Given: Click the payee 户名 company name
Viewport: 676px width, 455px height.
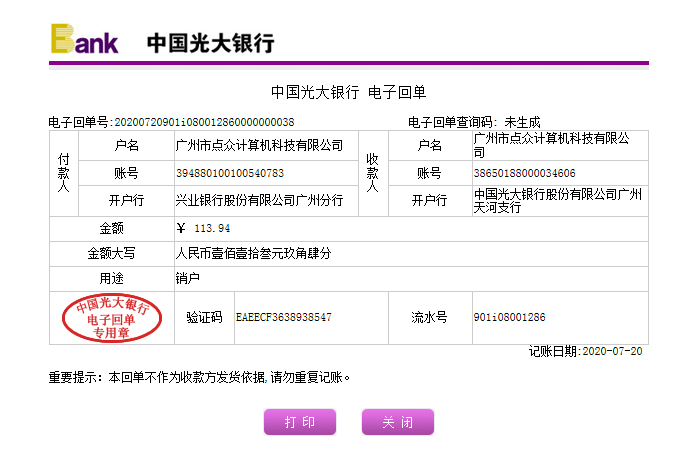Looking at the screenshot, I should pos(551,145).
